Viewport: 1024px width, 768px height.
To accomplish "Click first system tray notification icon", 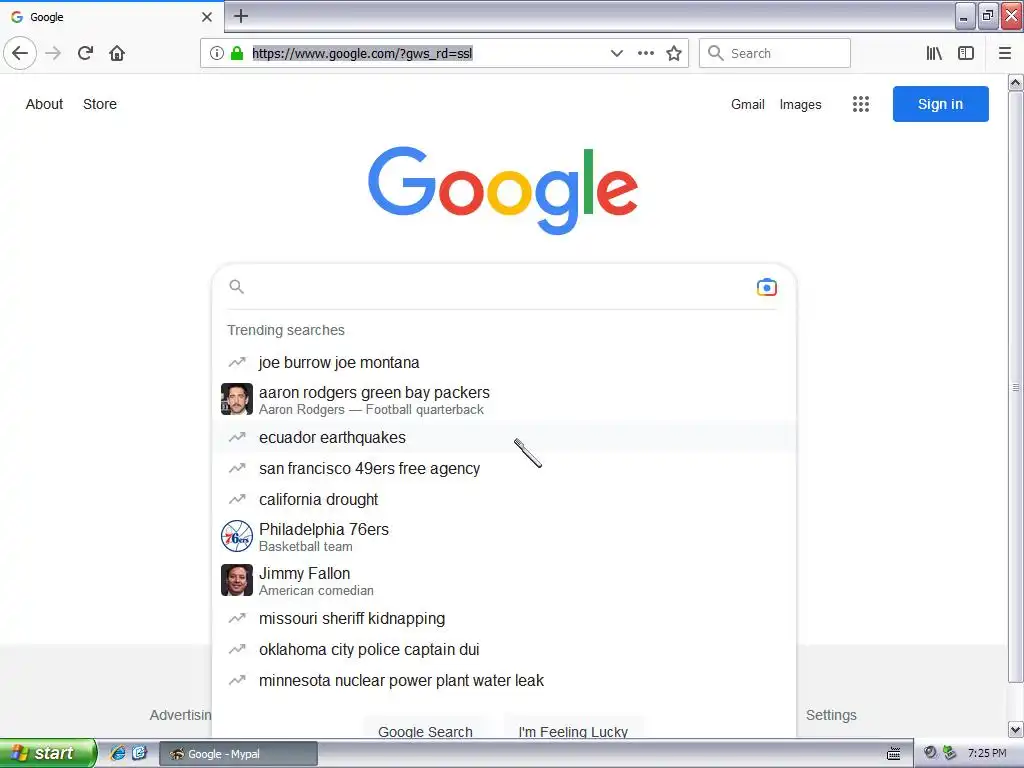I will pyautogui.click(x=930, y=753).
